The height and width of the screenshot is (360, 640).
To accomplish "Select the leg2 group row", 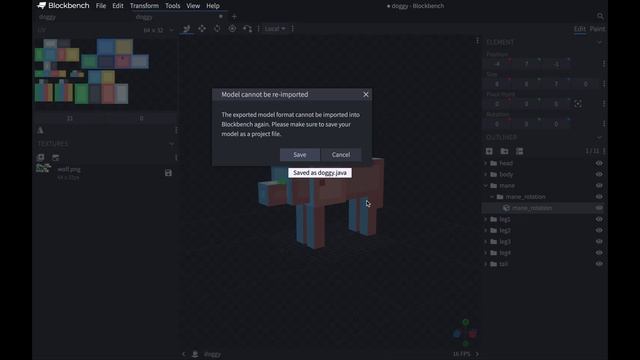I will coord(543,230).
